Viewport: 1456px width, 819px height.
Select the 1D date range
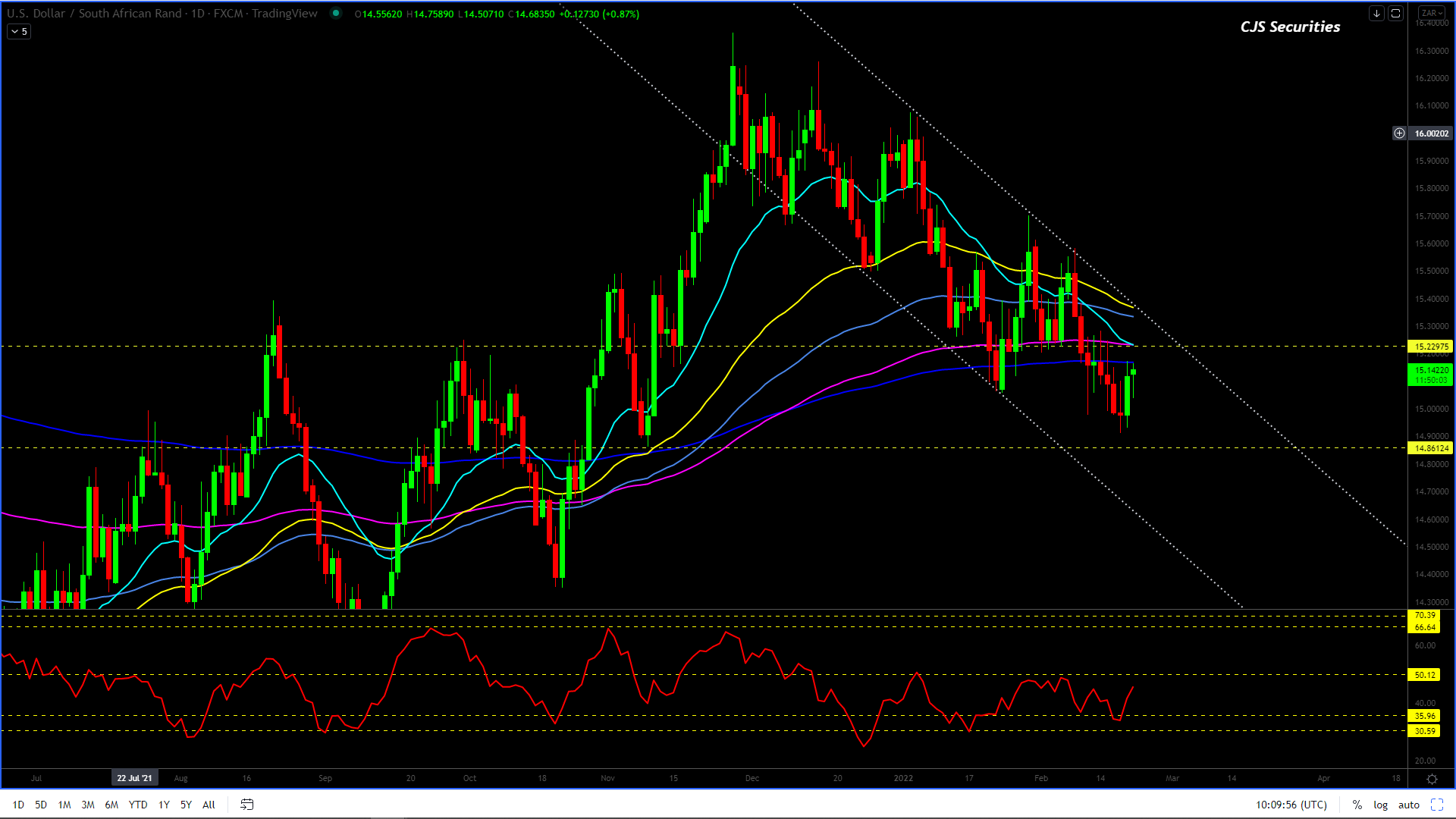click(x=18, y=805)
